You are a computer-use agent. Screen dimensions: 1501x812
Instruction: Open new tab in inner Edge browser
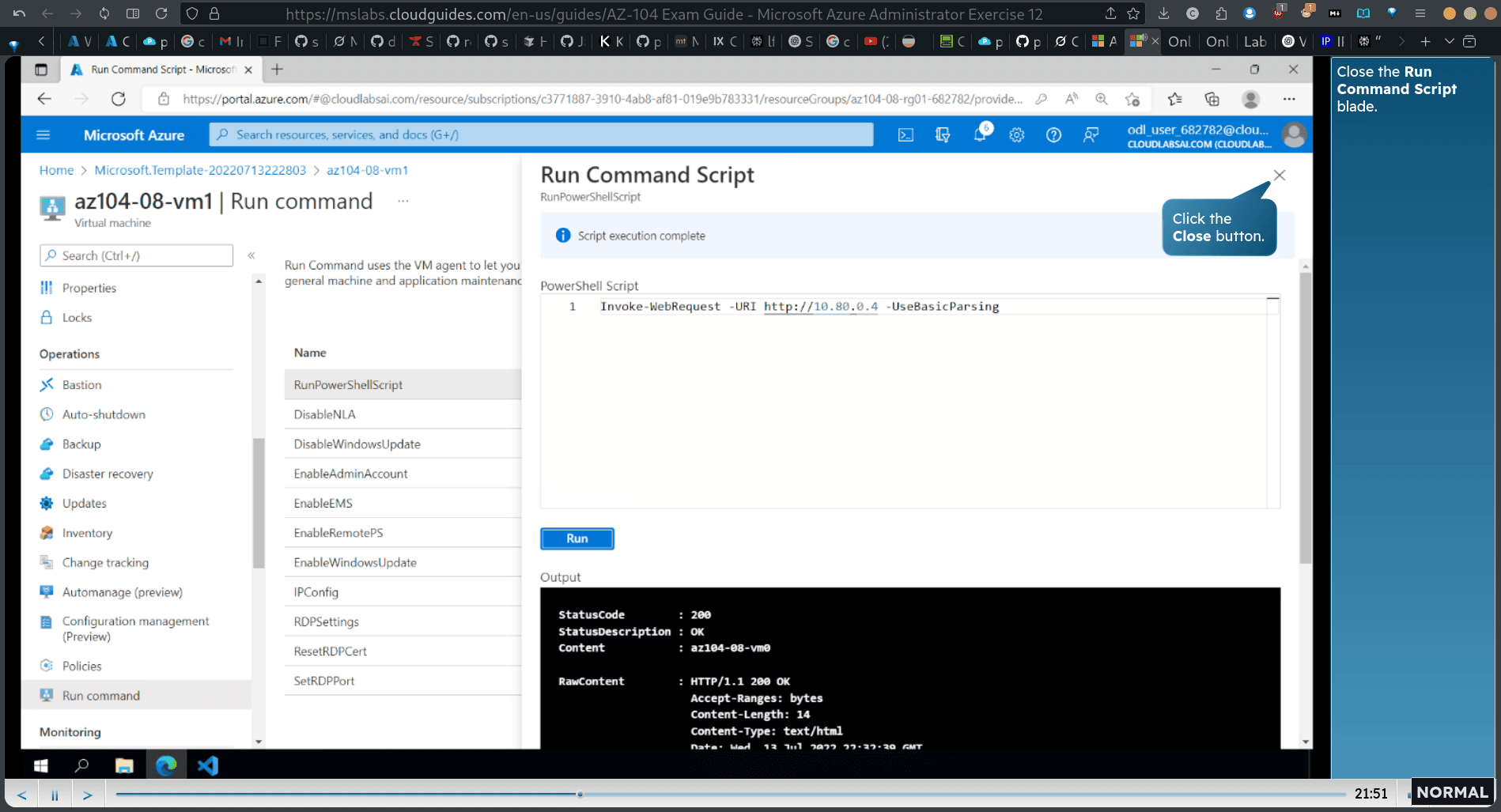pos(277,70)
